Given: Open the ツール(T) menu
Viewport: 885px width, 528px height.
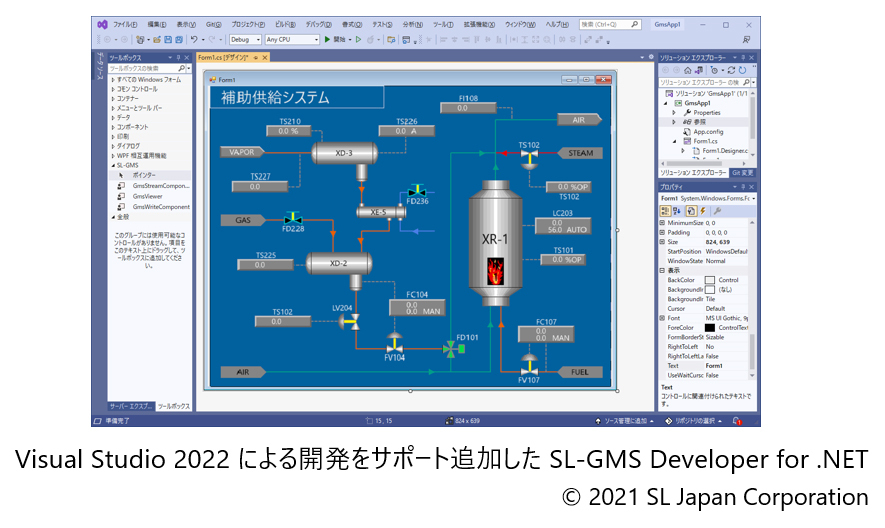Looking at the screenshot, I should tap(443, 24).
